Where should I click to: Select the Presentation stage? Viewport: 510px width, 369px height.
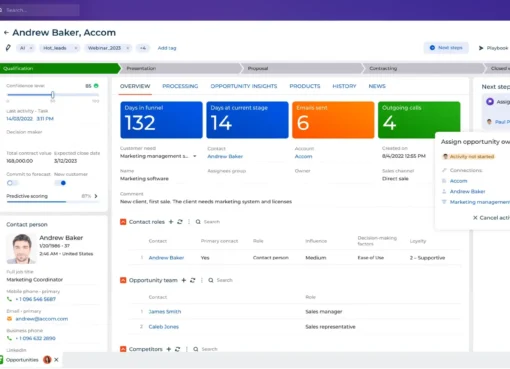[180, 68]
